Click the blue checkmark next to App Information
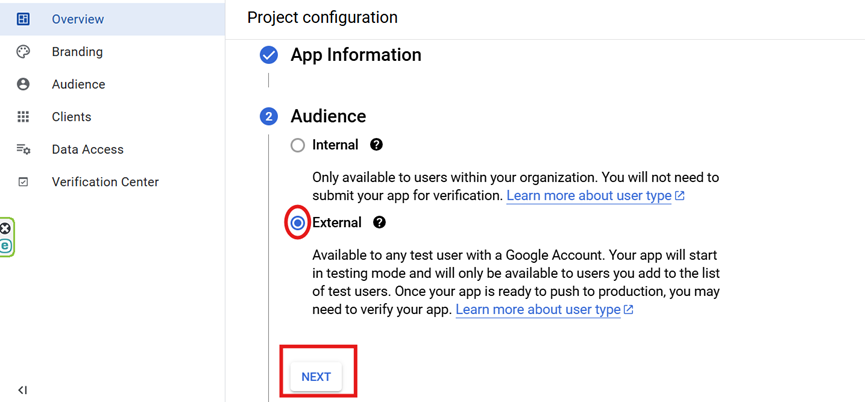 point(268,56)
